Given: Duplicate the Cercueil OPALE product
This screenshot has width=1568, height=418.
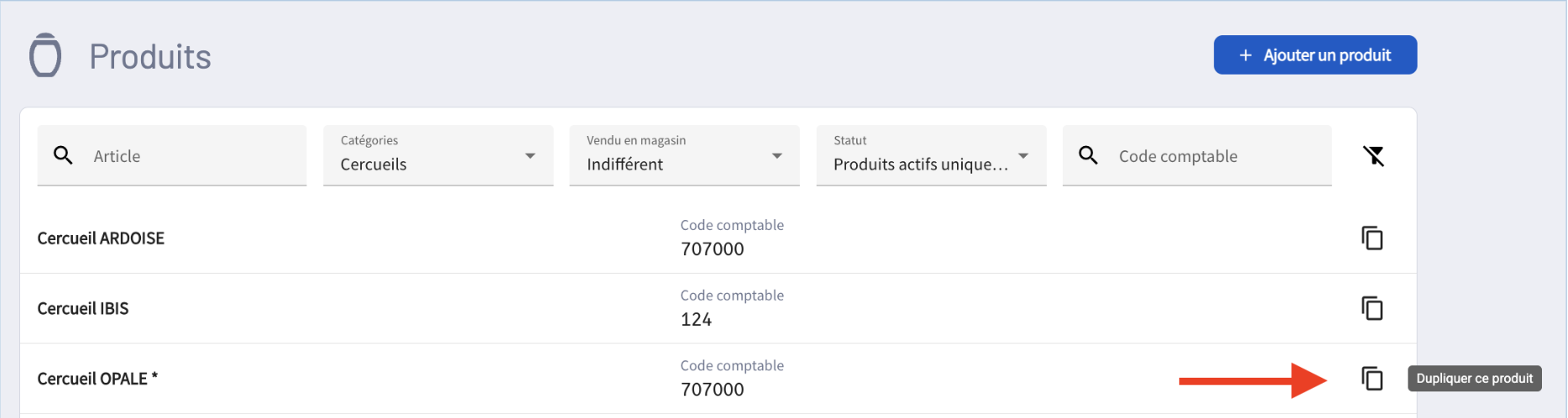Looking at the screenshot, I should [x=1372, y=379].
